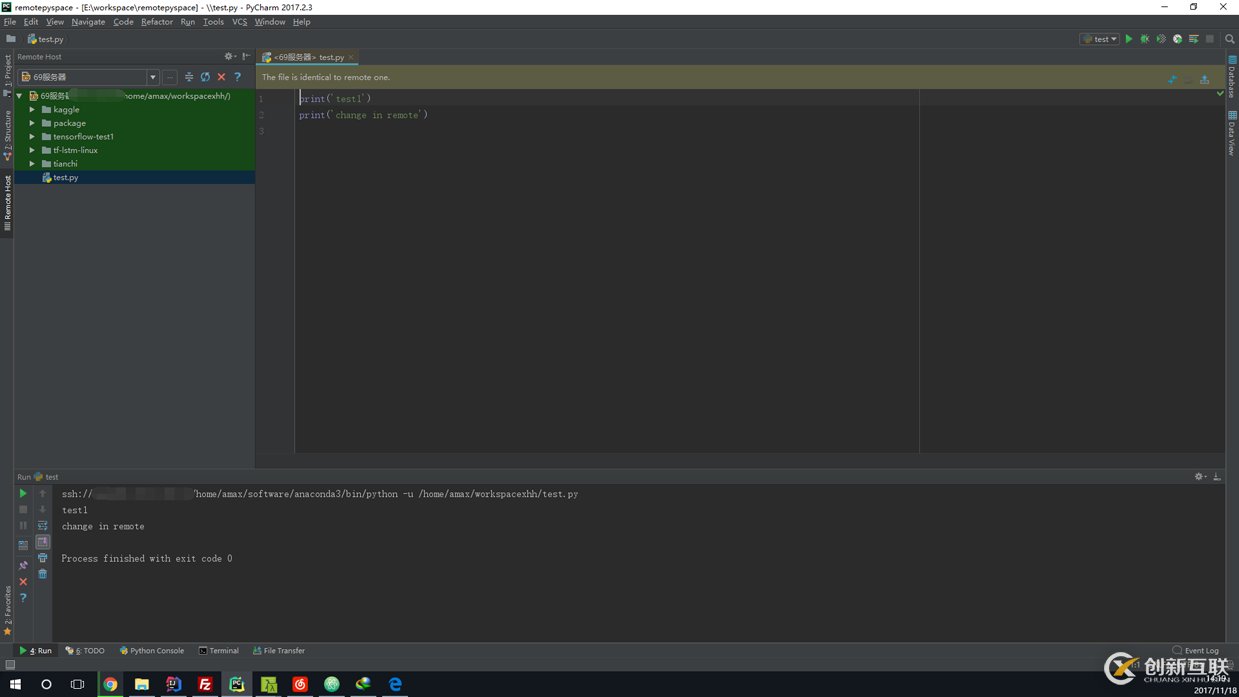Toggle scroll to end in Run console
The height and width of the screenshot is (697, 1239).
[x=43, y=542]
